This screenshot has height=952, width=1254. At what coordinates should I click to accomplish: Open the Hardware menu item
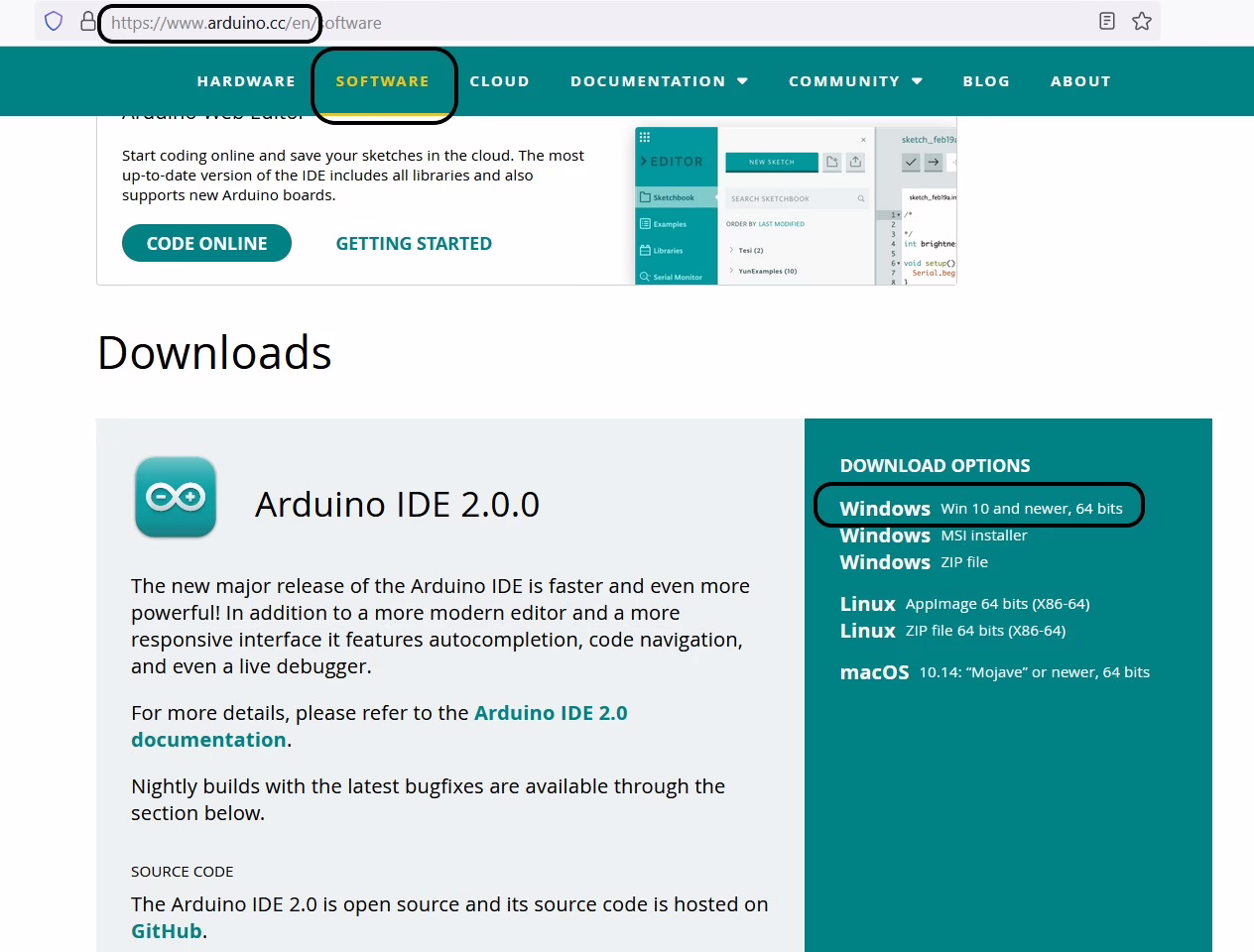(x=246, y=81)
